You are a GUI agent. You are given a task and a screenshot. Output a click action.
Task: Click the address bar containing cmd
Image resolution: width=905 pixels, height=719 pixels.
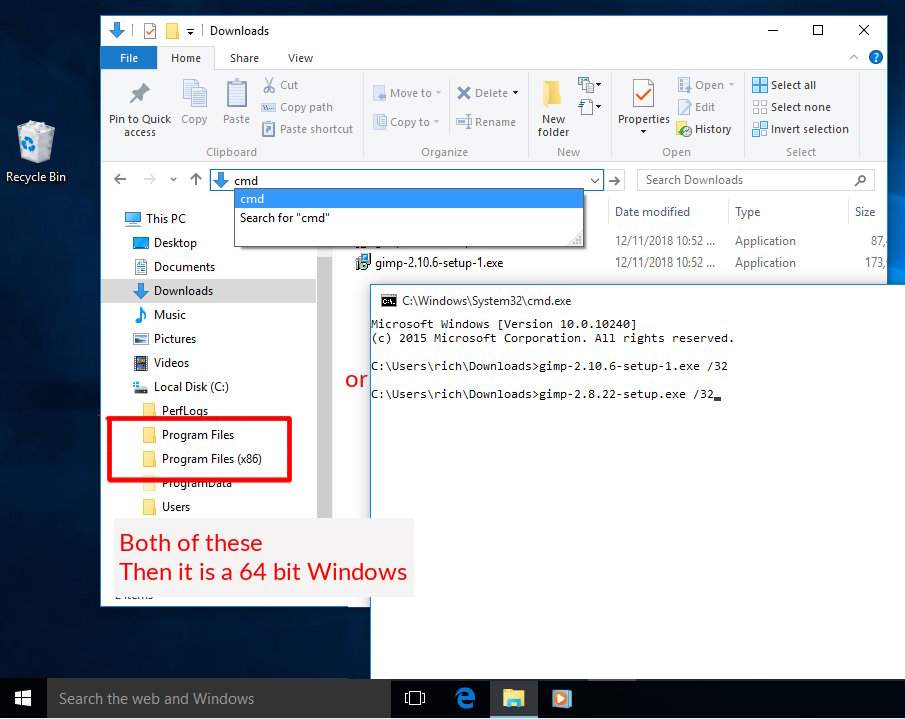[407, 181]
